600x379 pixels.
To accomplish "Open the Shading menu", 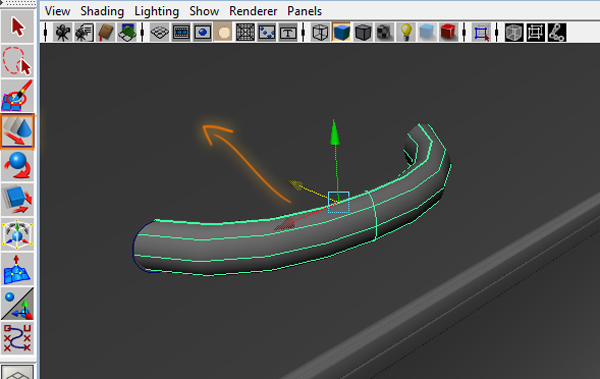I will (x=102, y=11).
